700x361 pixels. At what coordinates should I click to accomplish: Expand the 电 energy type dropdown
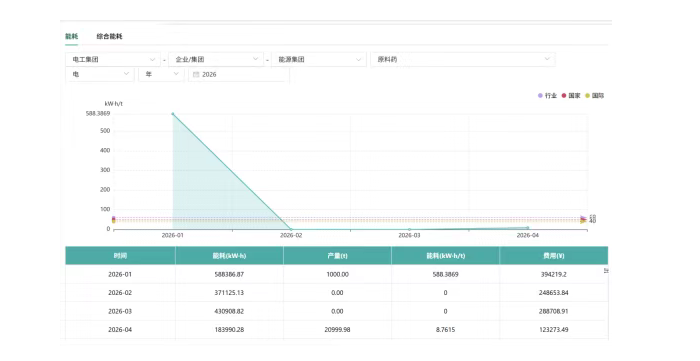click(100, 75)
